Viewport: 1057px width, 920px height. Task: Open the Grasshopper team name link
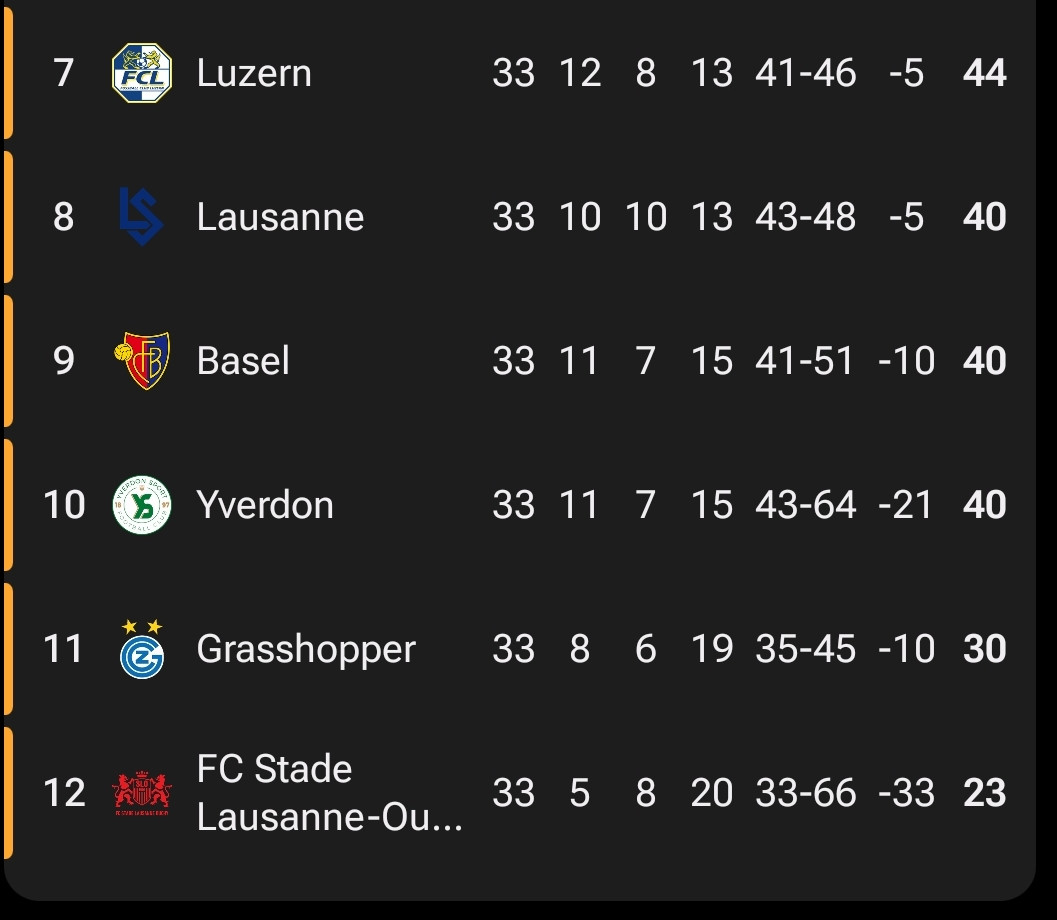(306, 649)
